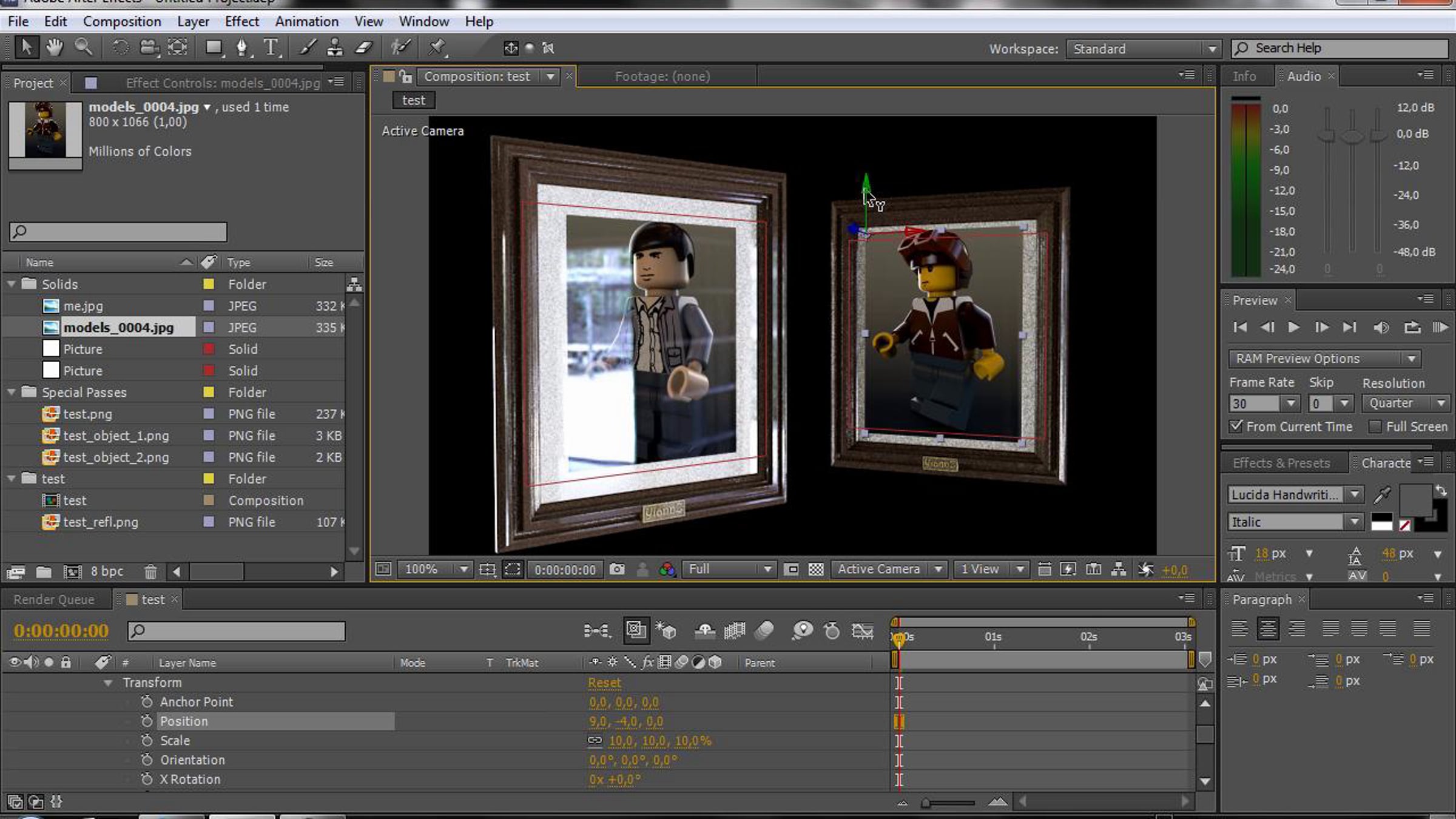1456x819 pixels.
Task: Click the Position stopwatch icon
Action: pos(146,721)
